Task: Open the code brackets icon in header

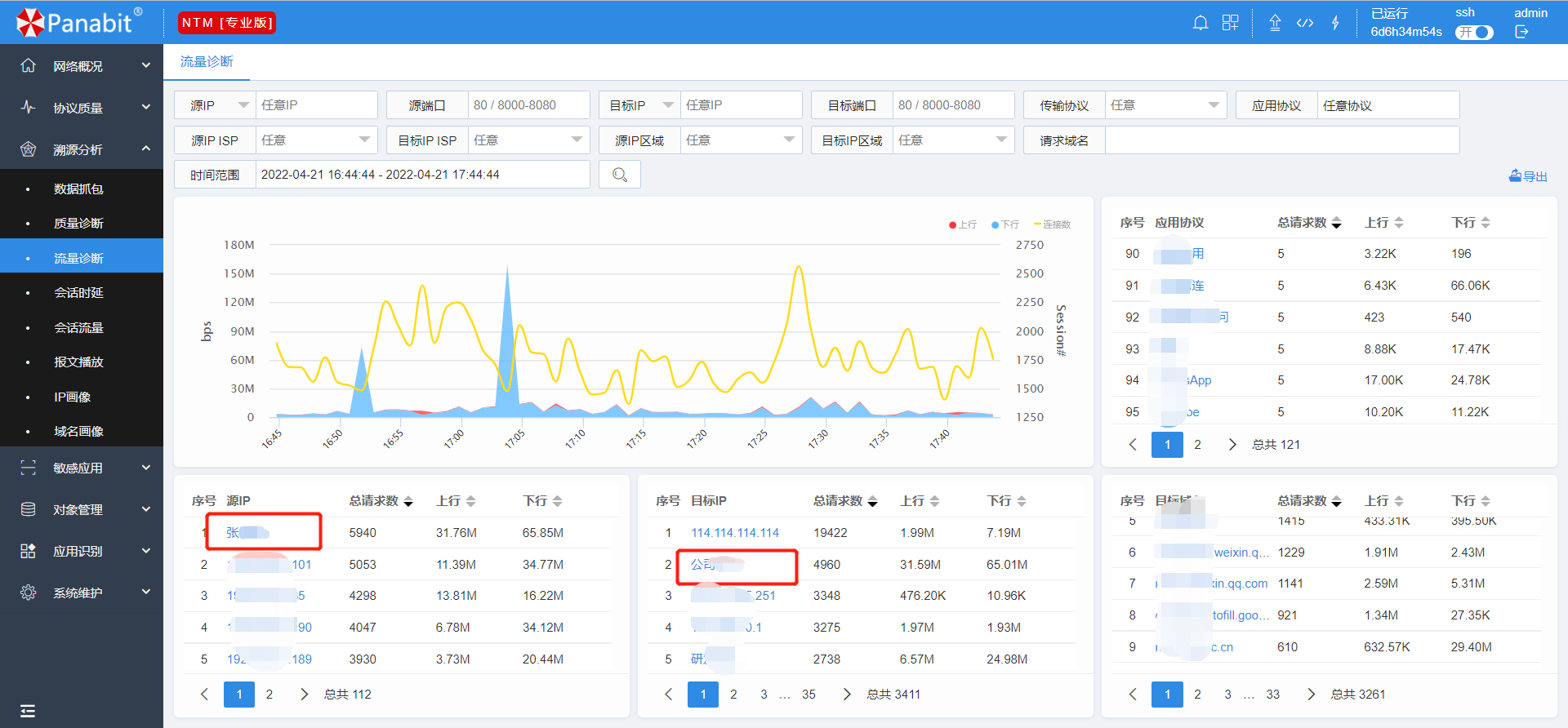Action: [x=1305, y=23]
